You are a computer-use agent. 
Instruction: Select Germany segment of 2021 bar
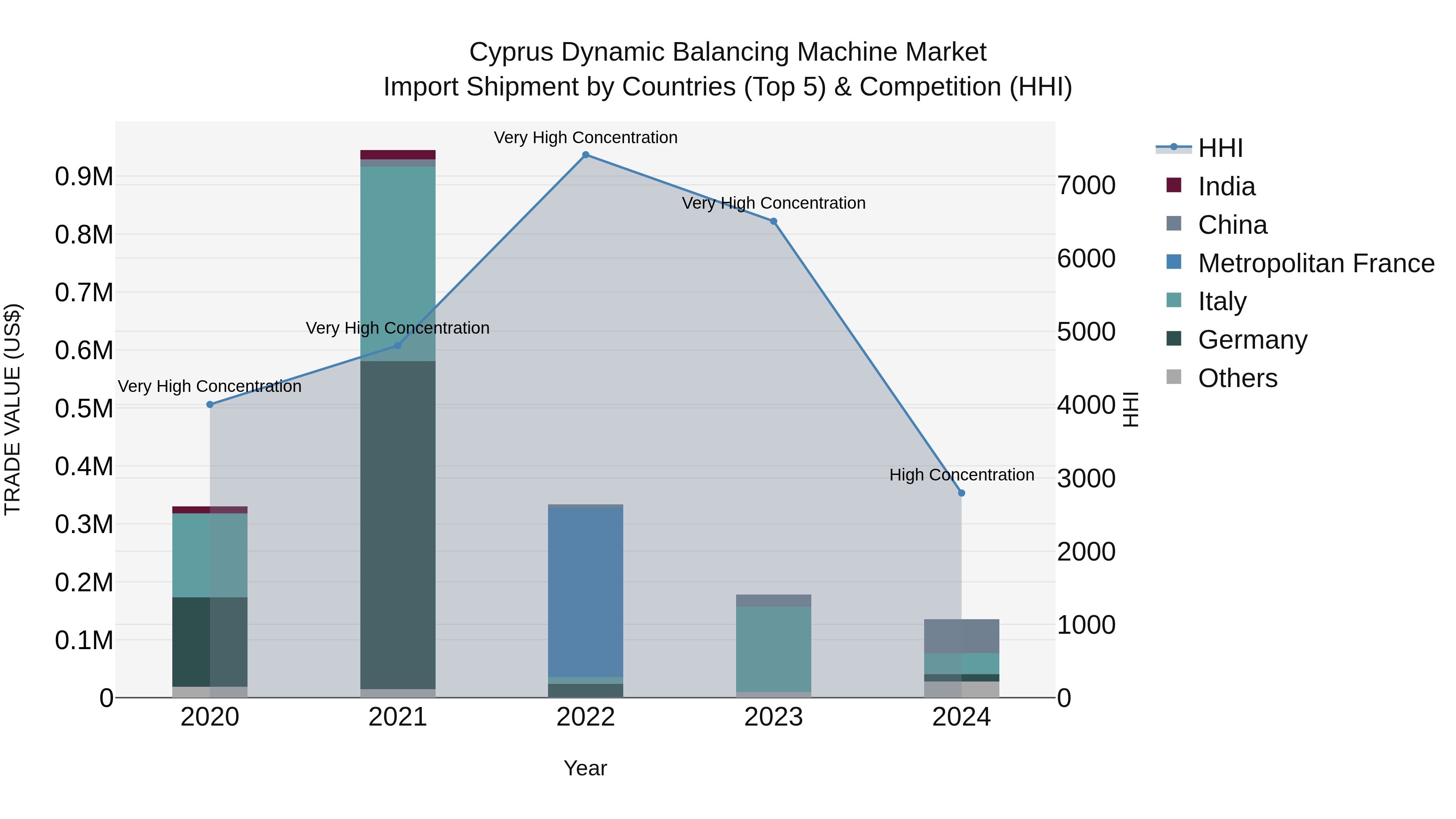pyautogui.click(x=397, y=526)
